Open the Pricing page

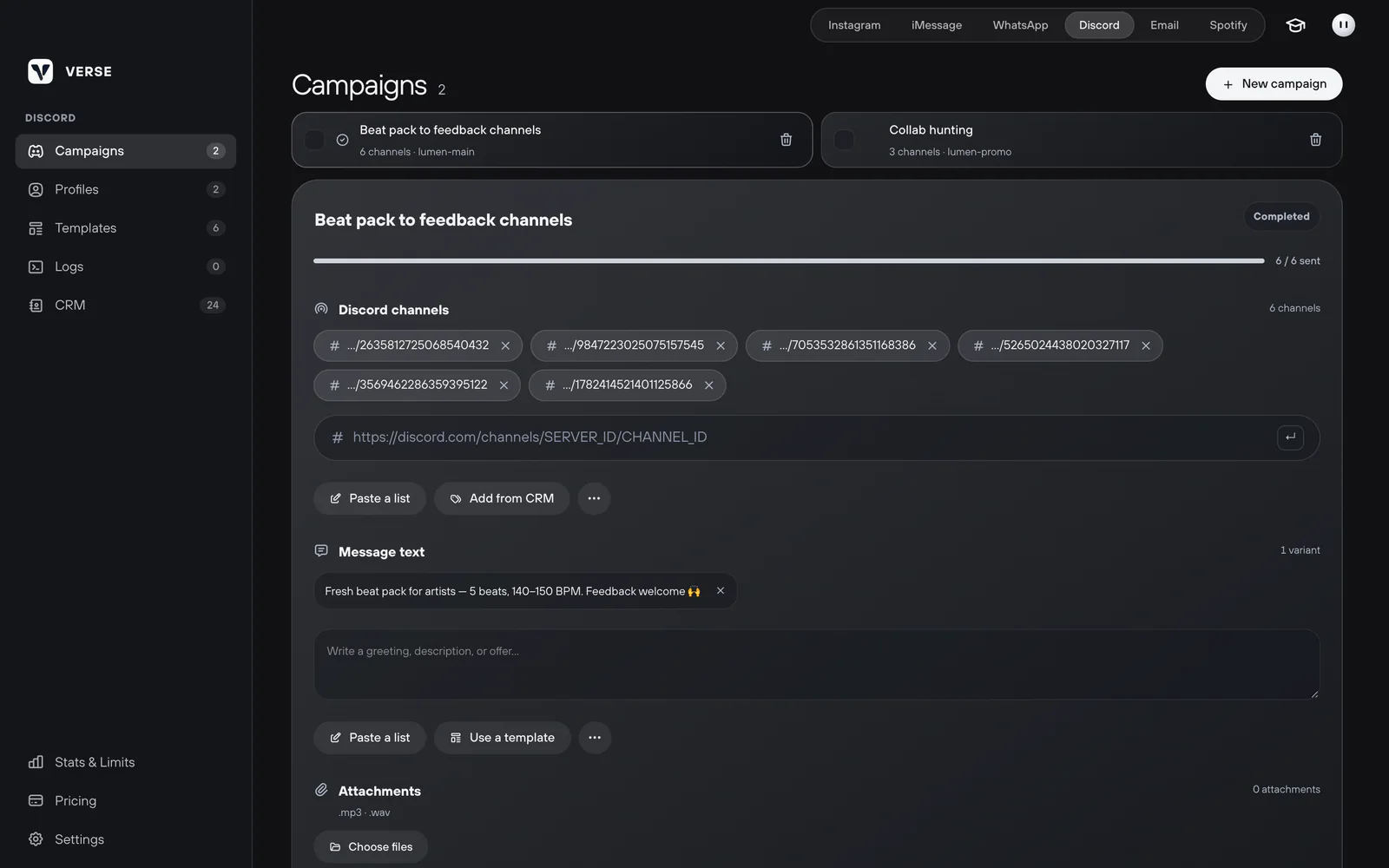click(x=126, y=801)
